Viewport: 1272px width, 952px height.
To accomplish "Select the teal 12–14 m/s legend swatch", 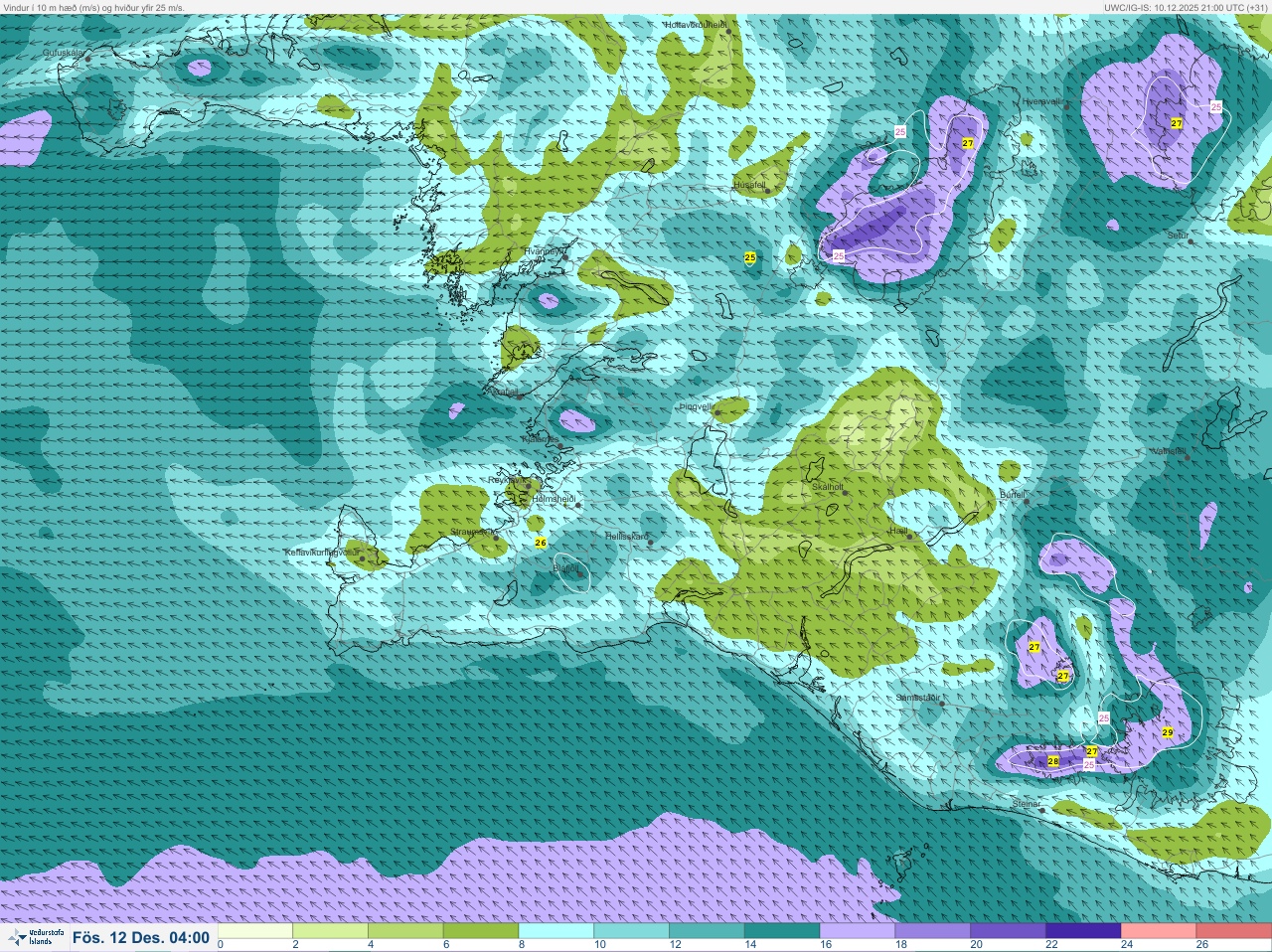I will [707, 931].
